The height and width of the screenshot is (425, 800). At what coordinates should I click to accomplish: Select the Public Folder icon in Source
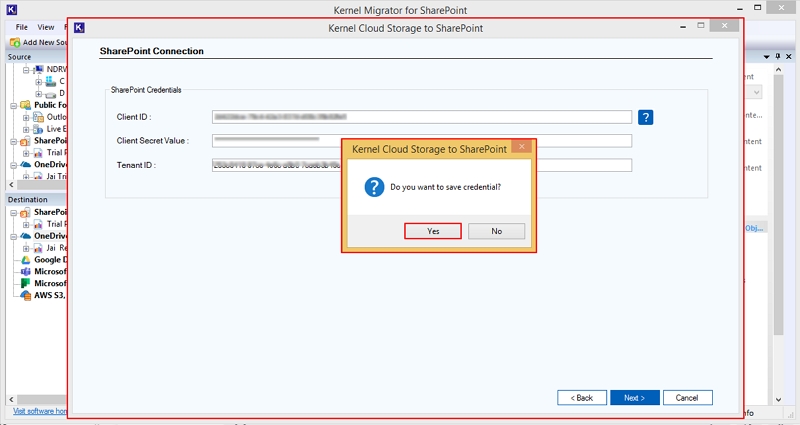pyautogui.click(x=26, y=105)
